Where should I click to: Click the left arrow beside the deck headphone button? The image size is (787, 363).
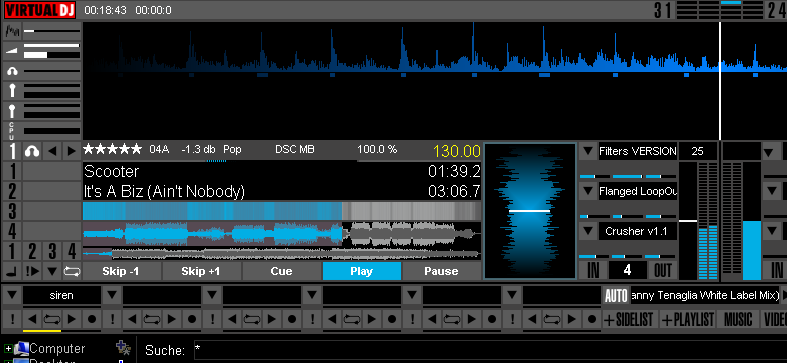click(52, 151)
